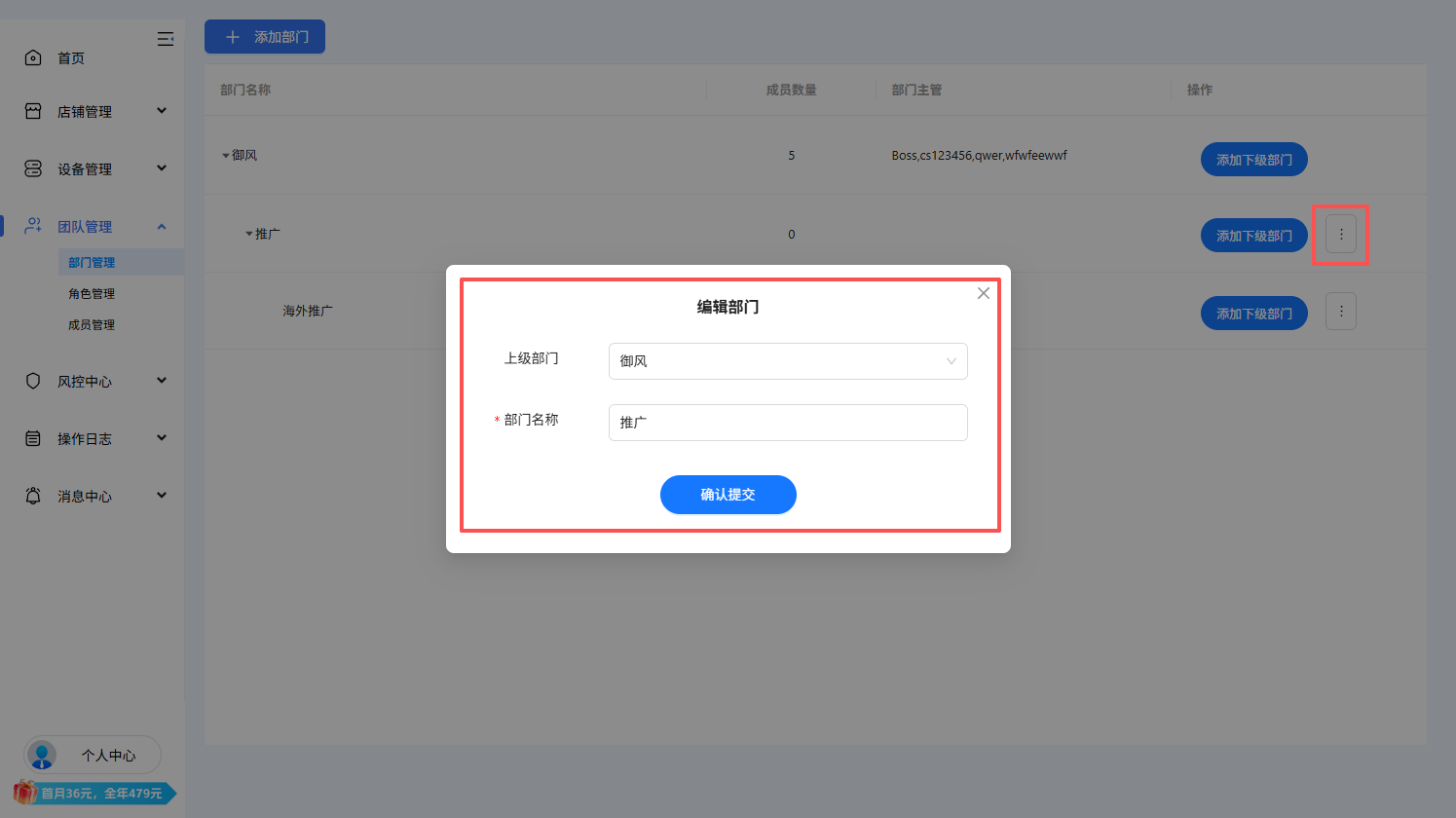The height and width of the screenshot is (818, 1456).
Task: Switch to the 角色管理 submenu item
Action: (93, 293)
